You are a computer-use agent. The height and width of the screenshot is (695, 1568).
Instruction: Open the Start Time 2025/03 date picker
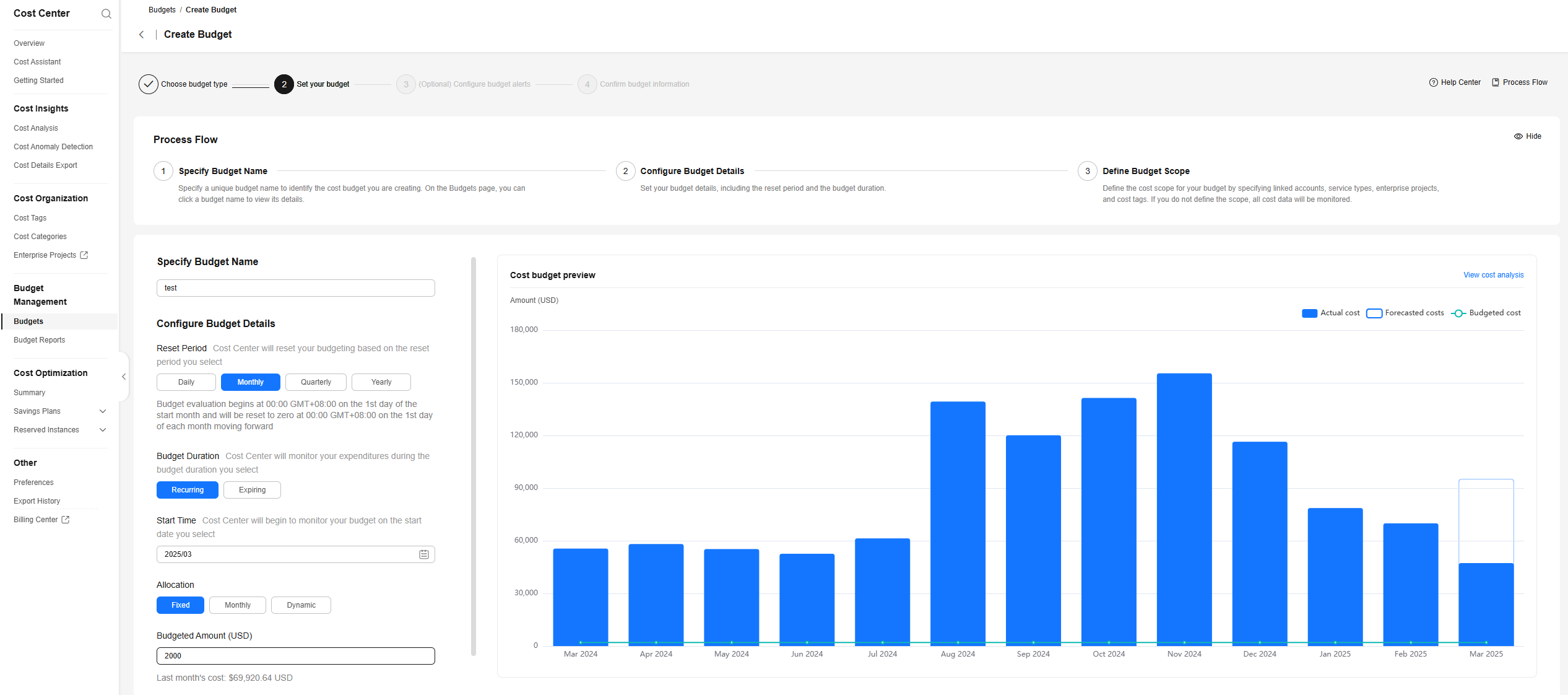coord(296,554)
